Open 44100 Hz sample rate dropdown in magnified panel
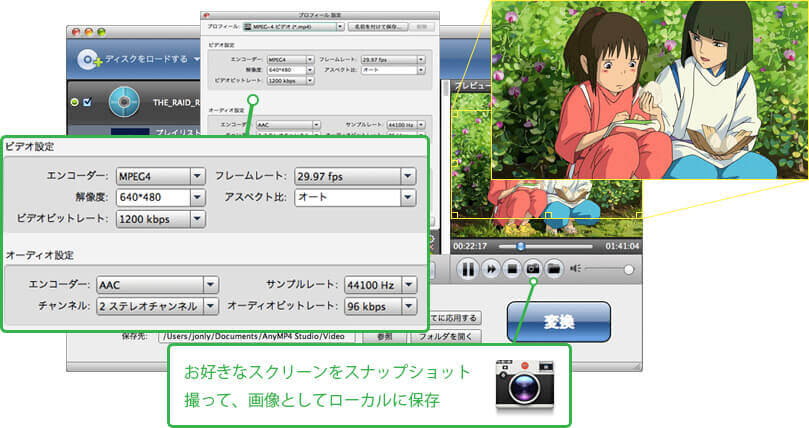The height and width of the screenshot is (428, 809). tap(380, 285)
